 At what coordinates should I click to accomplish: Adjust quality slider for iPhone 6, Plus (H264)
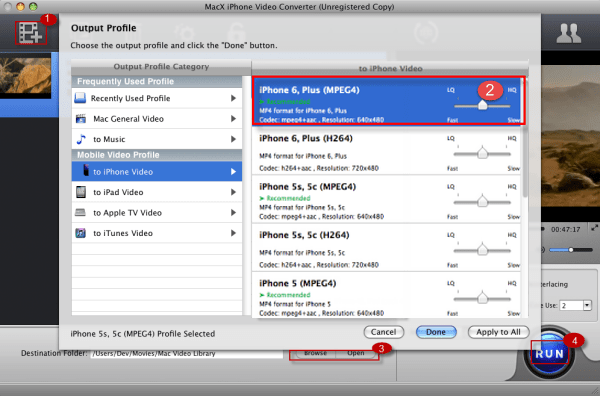482,153
